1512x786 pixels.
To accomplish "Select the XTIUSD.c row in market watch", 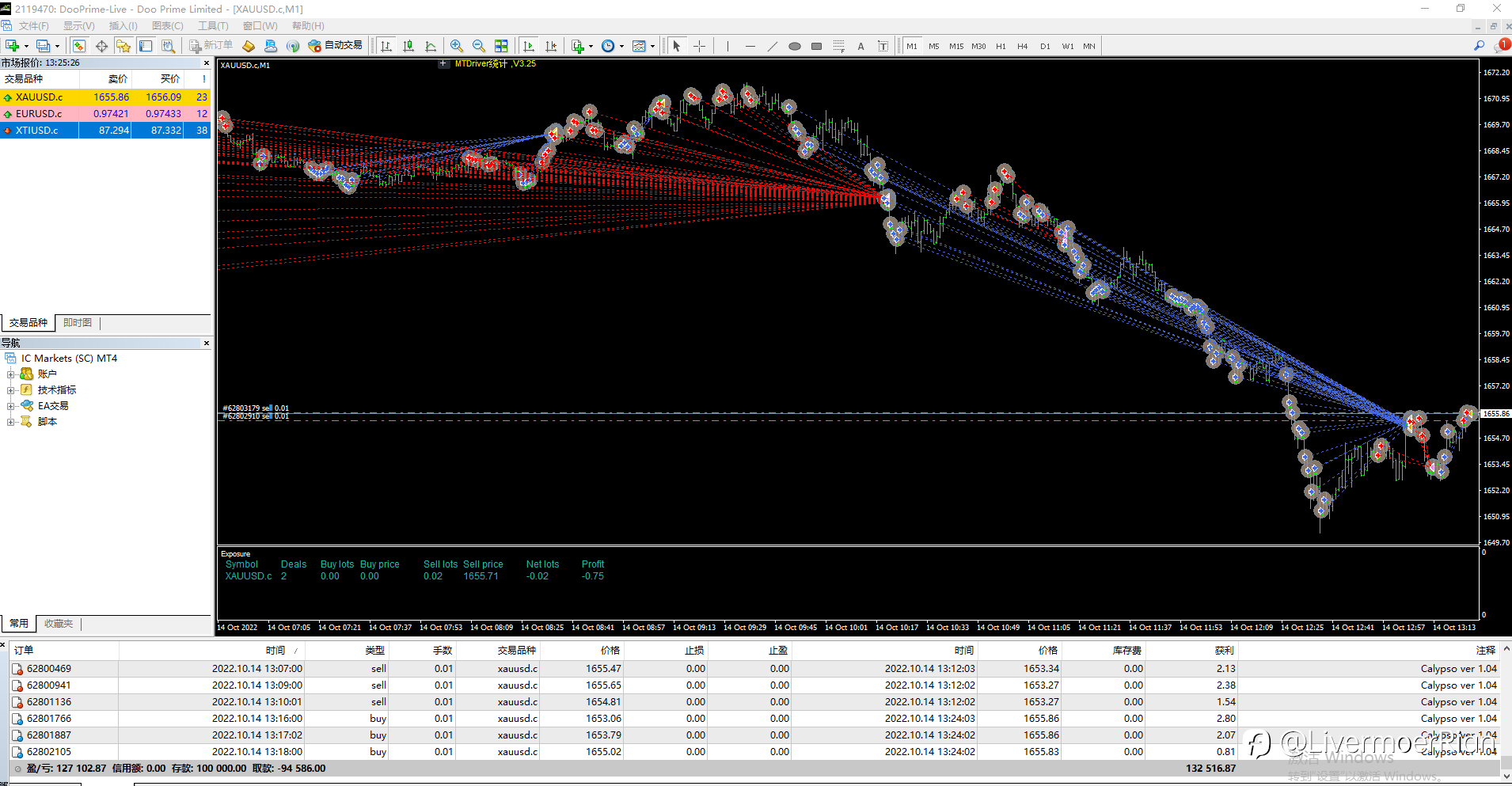I will tap(37, 131).
